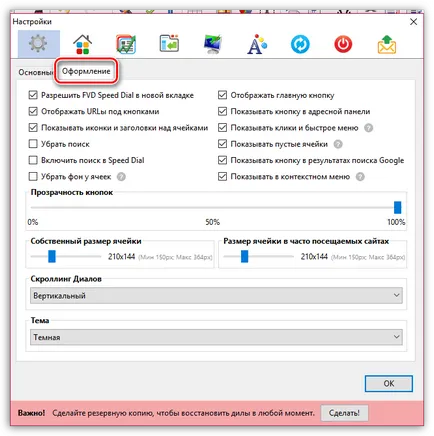Viewport: 434px width, 436px height.
Task: Click help icon next to Показывать пустые ячейки
Action: click(338, 144)
